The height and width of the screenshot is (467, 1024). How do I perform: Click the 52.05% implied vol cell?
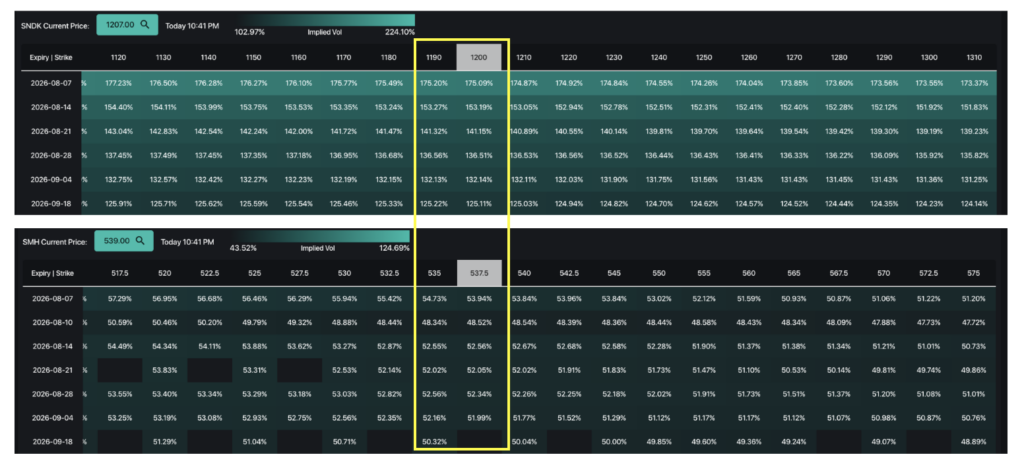479,370
